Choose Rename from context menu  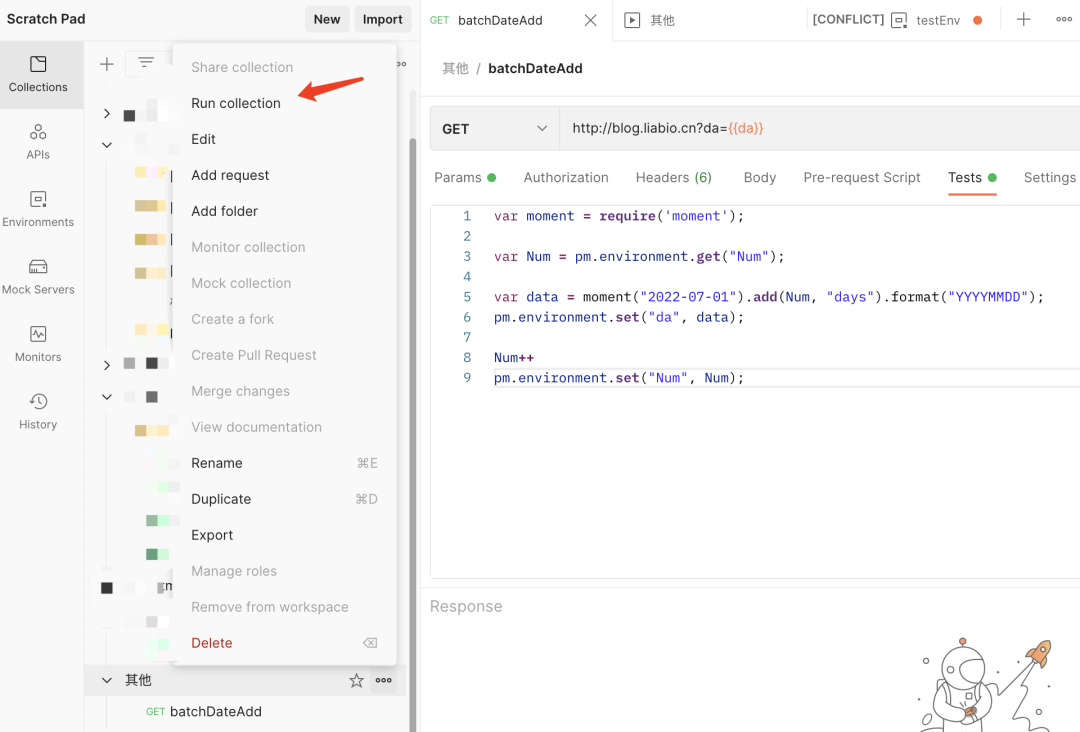click(284, 463)
